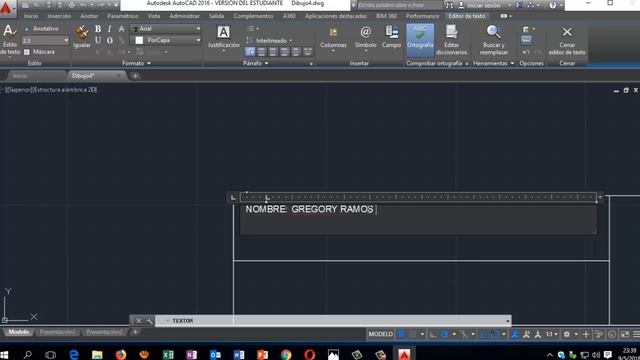This screenshot has width=640, height=360.
Task: Add a new drawing tab with plus
Action: pyautogui.click(x=135, y=76)
